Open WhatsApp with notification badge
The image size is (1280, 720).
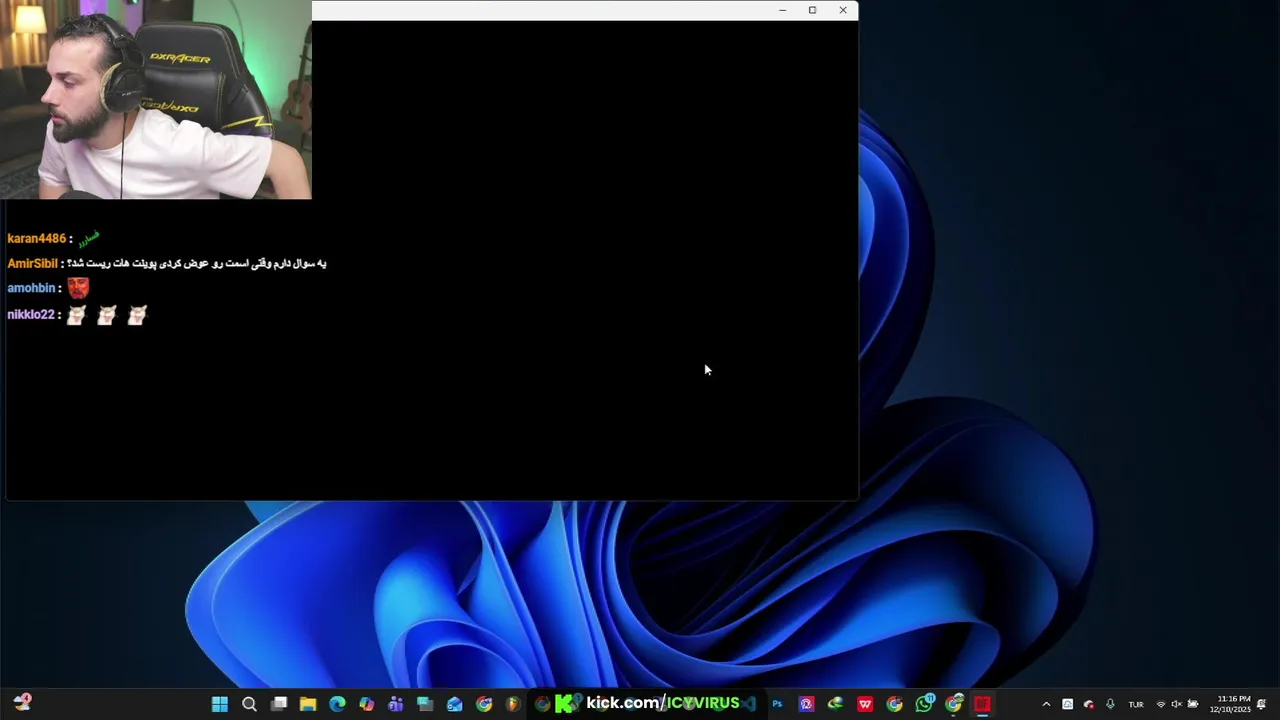click(924, 704)
